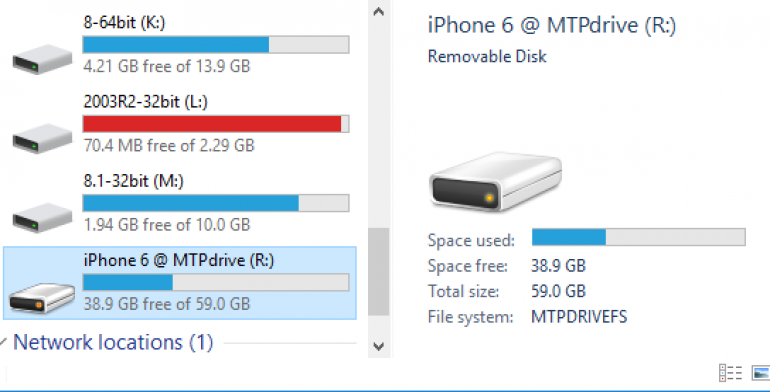Click the MTPDRIVEFS file system value
770x392 pixels.
tap(579, 317)
